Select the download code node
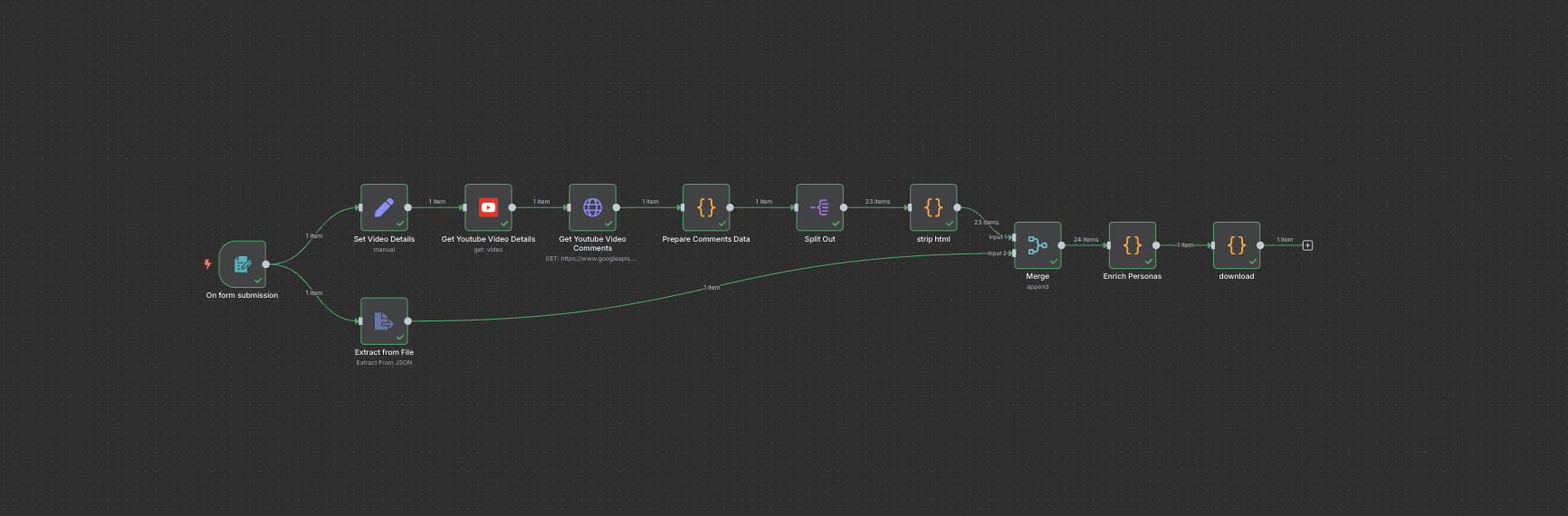This screenshot has width=1568, height=516. [1237, 245]
